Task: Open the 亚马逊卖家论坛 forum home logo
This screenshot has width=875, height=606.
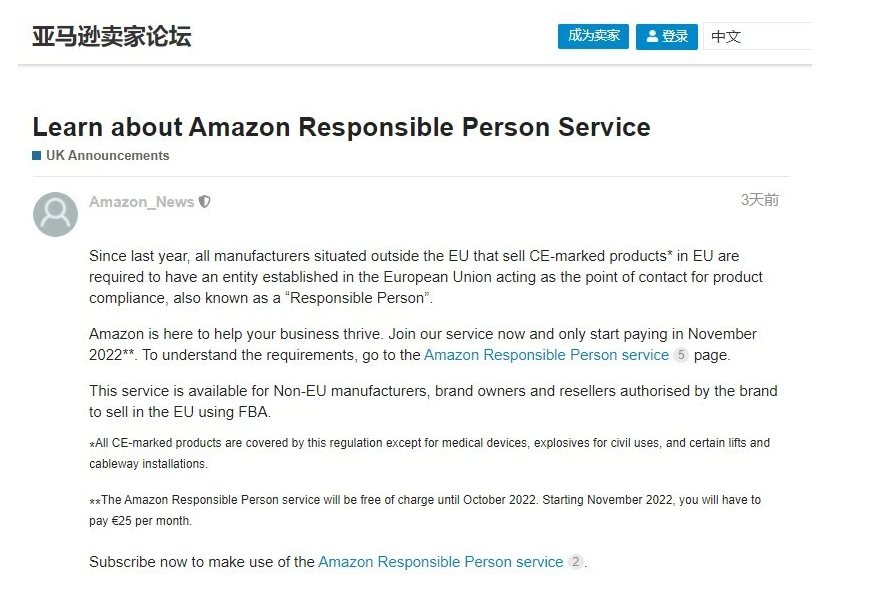Action: click(x=112, y=36)
